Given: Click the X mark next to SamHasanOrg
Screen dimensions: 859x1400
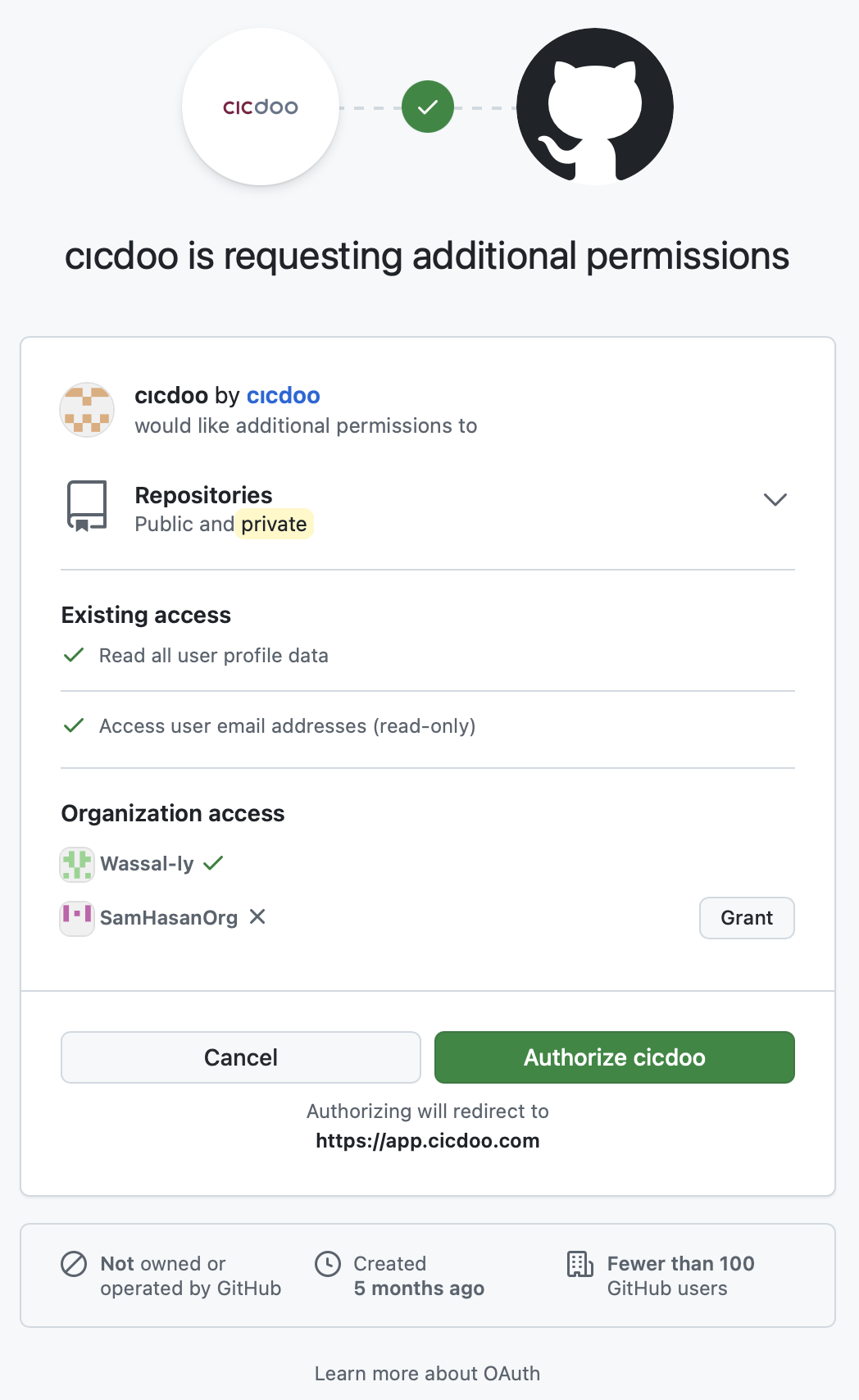Looking at the screenshot, I should [257, 917].
